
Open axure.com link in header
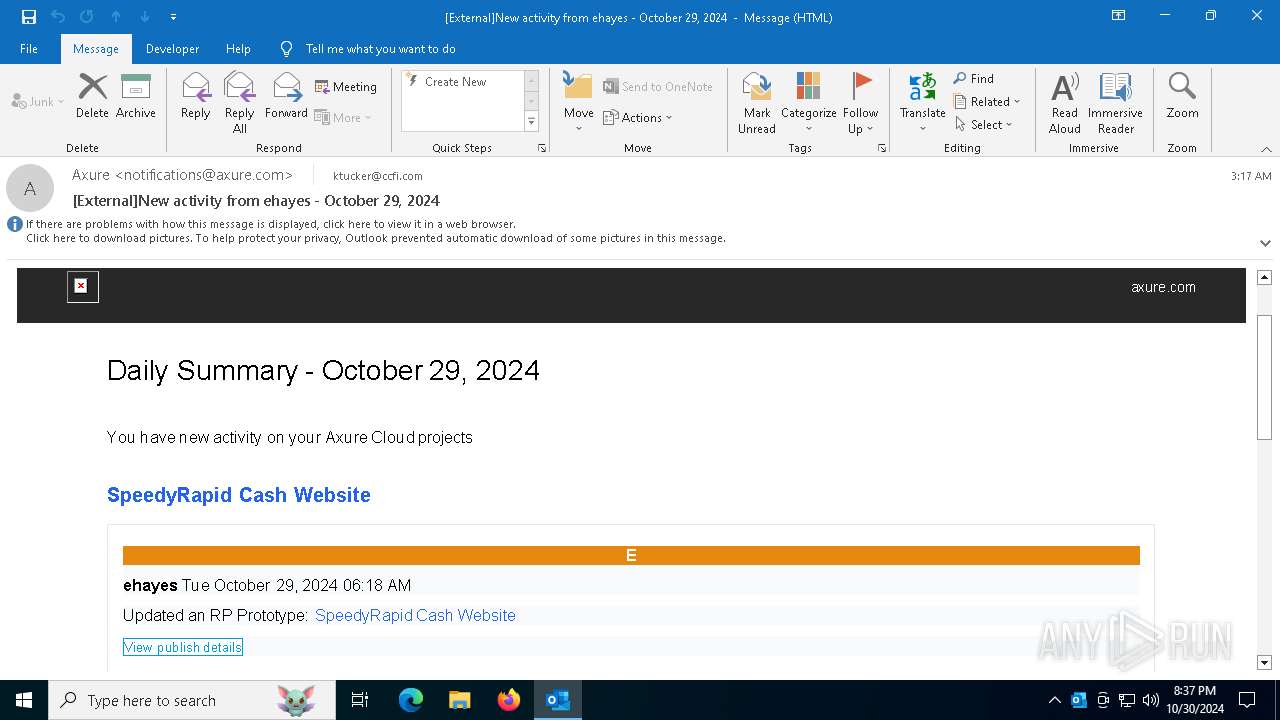pos(1163,287)
